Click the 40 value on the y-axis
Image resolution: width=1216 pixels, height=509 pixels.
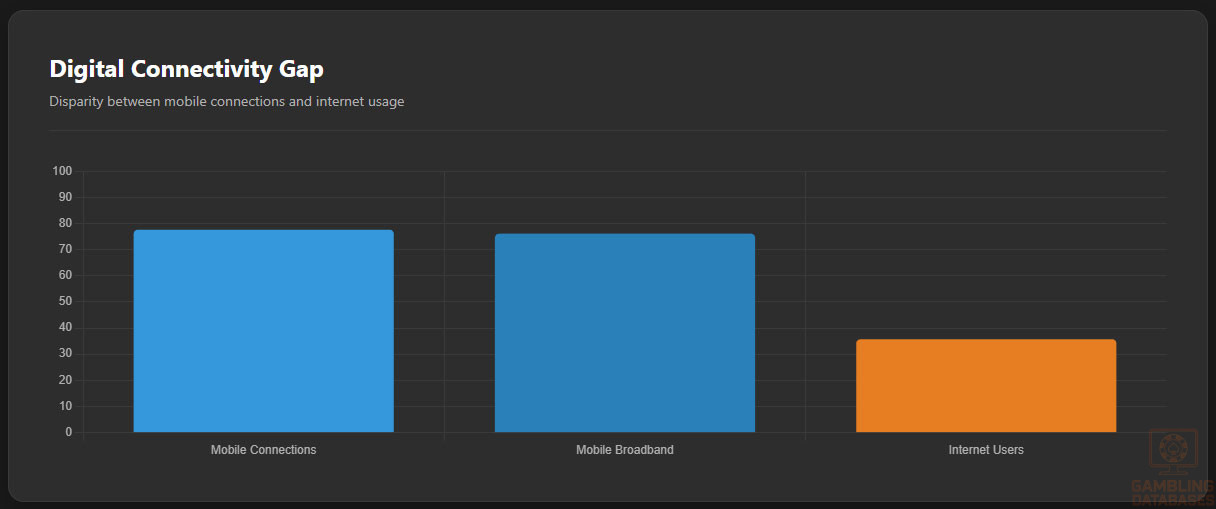pyautogui.click(x=65, y=328)
